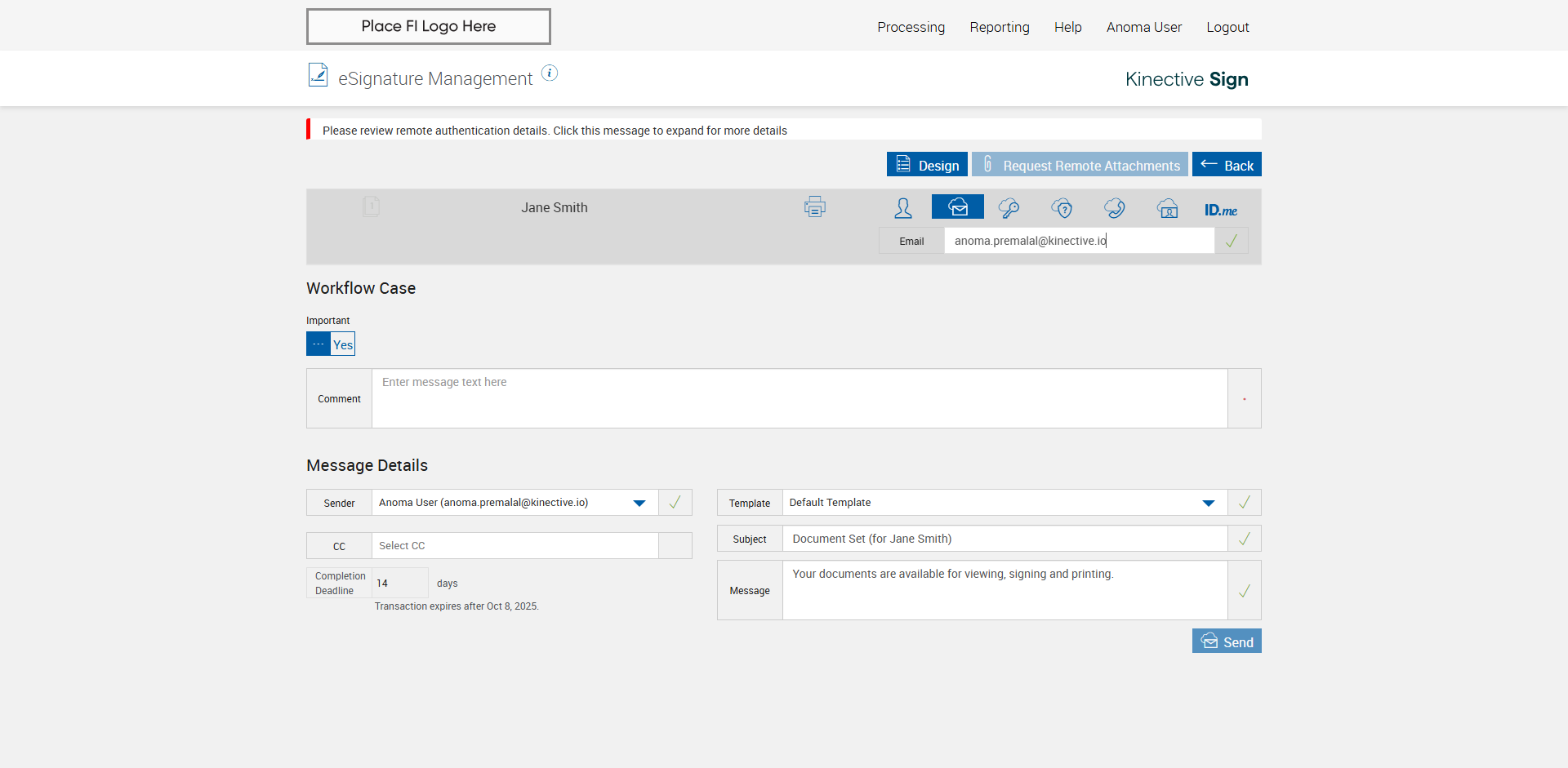Click the Message text area
This screenshot has height=768, width=1568.
1005,590
